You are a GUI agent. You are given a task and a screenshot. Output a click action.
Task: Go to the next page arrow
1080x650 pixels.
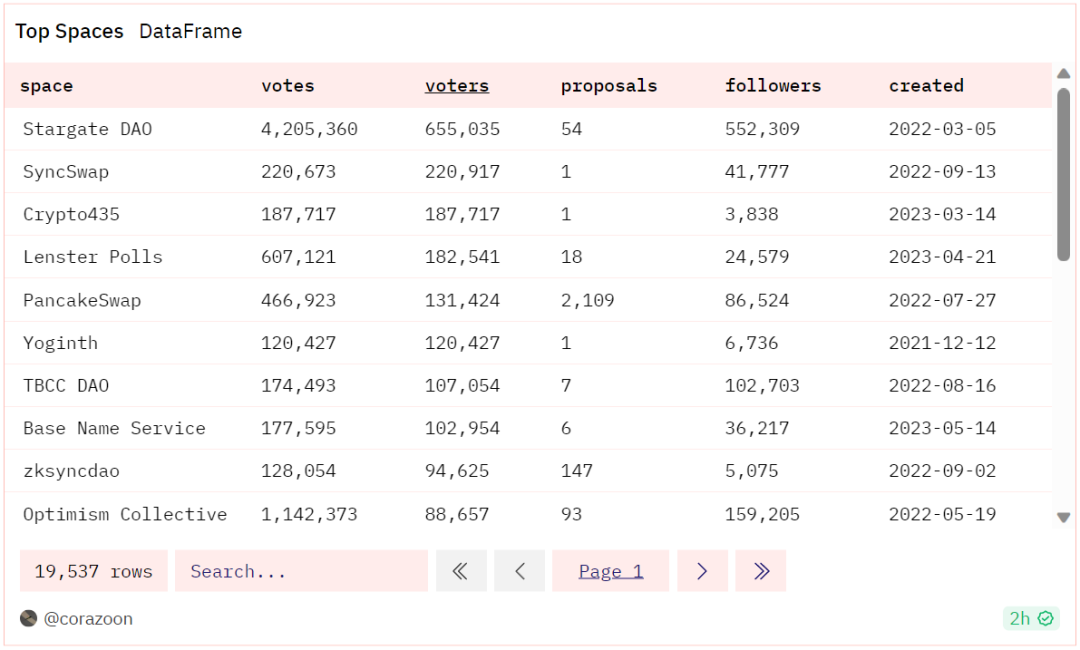[702, 571]
